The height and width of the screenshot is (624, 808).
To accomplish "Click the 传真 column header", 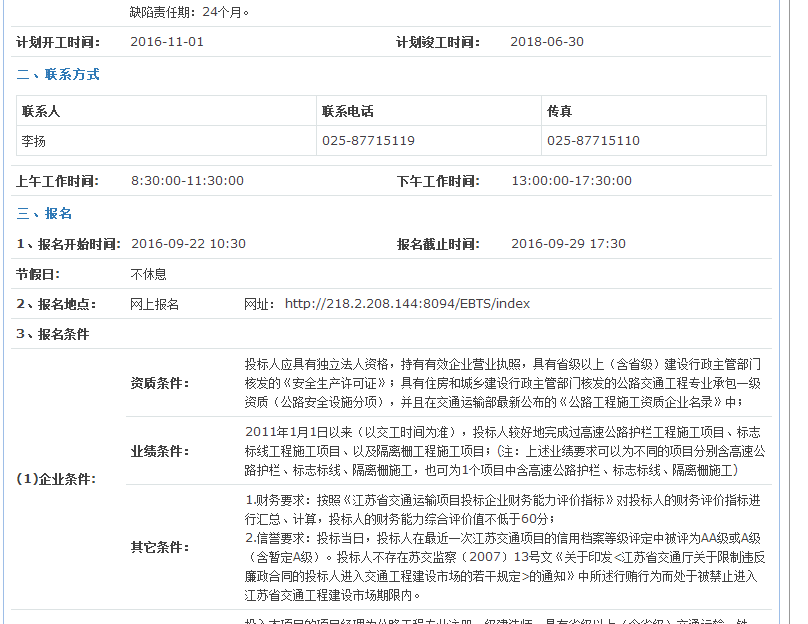I will [x=559, y=111].
